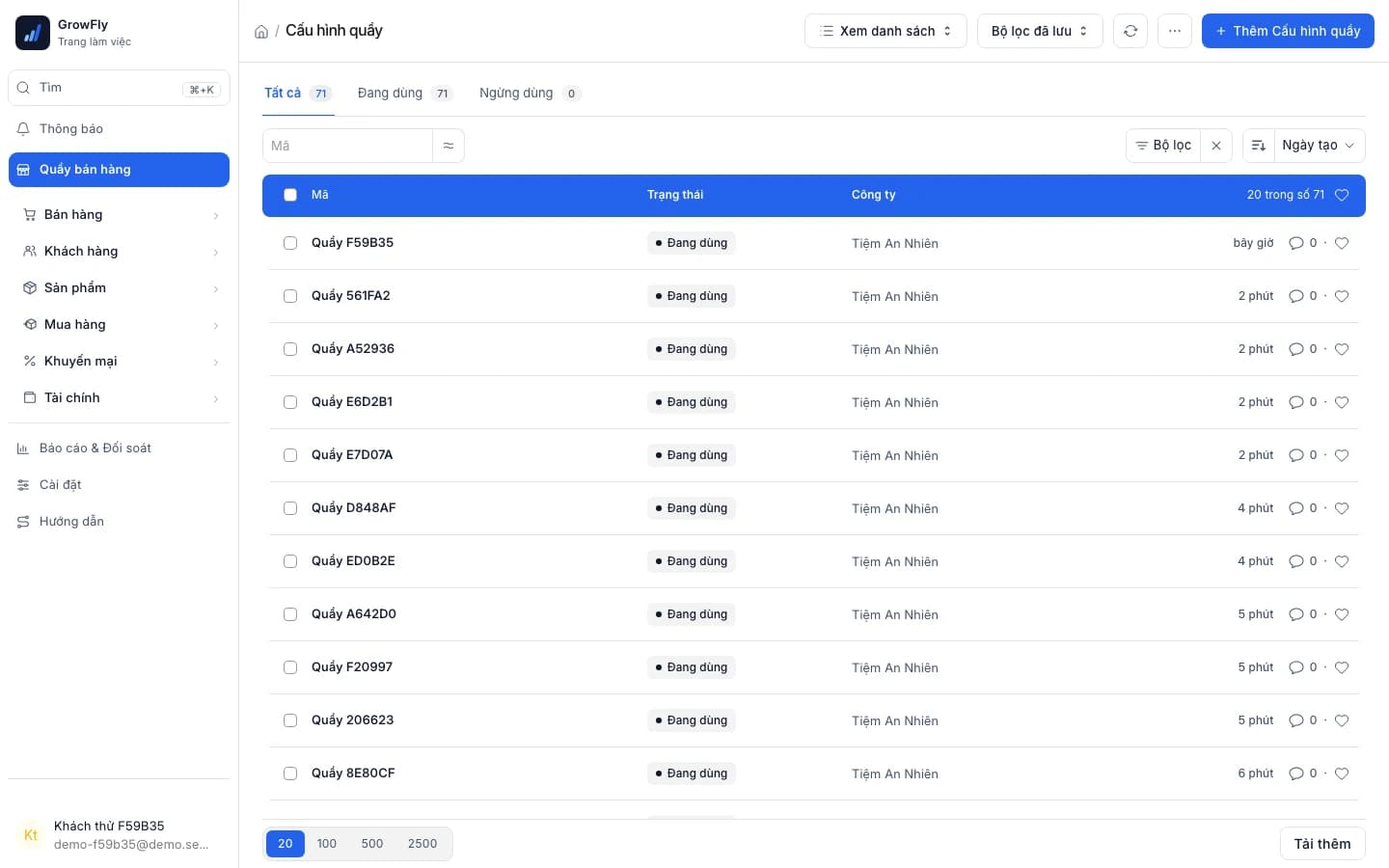Switch to the Ngừng dùng tab

[x=530, y=94]
